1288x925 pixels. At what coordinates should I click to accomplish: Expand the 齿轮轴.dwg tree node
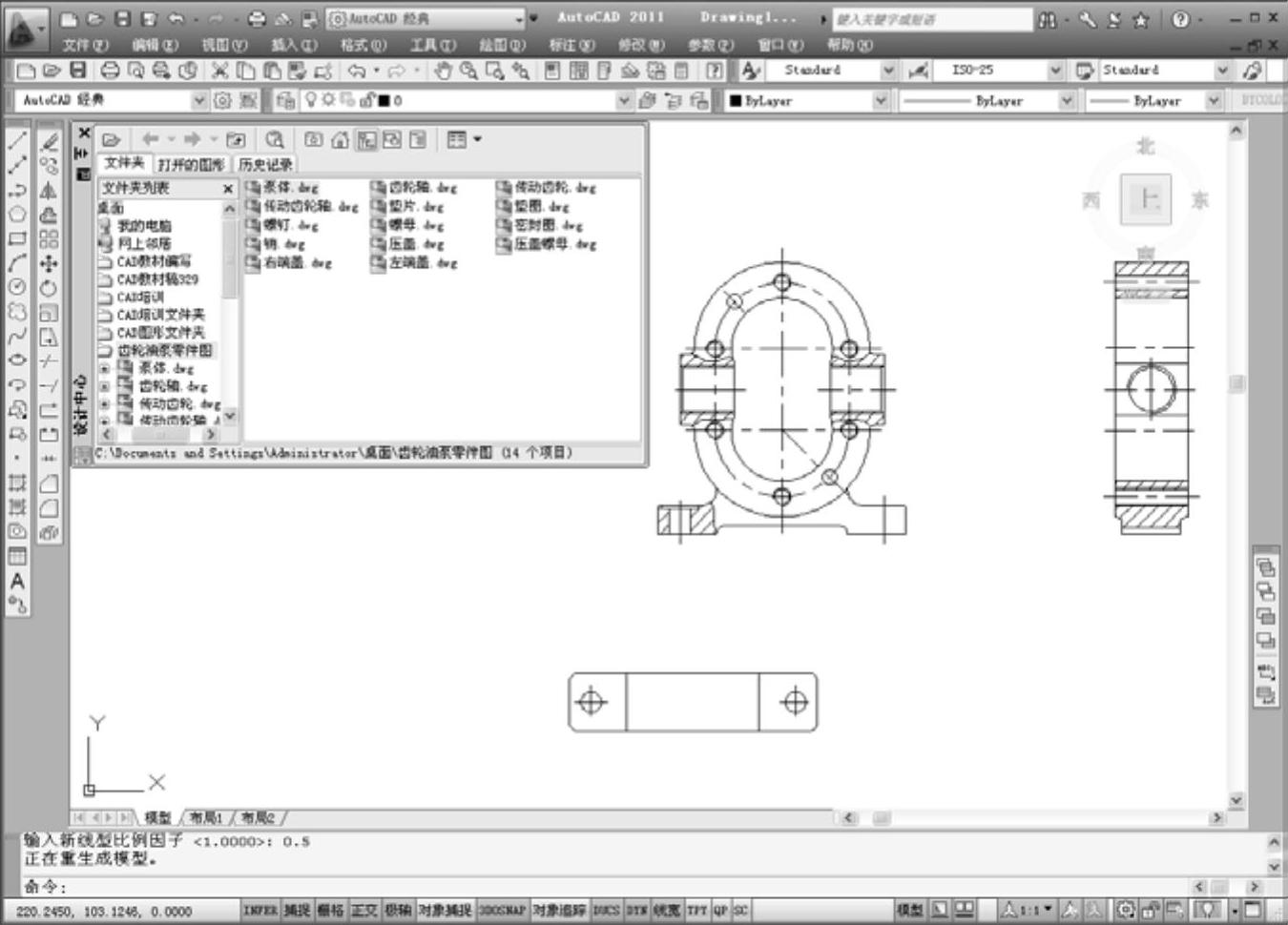click(104, 387)
